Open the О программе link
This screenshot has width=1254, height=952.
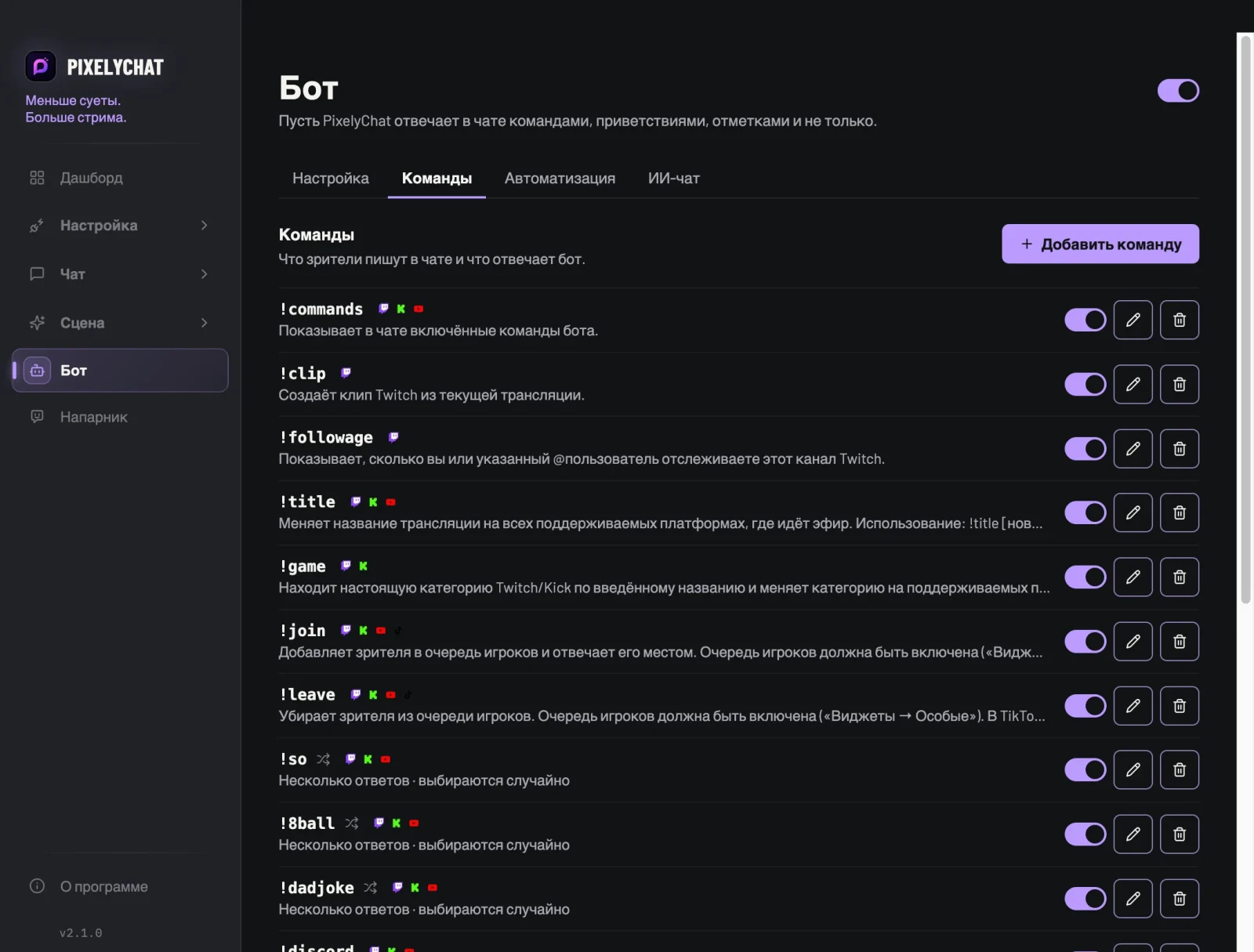click(103, 886)
